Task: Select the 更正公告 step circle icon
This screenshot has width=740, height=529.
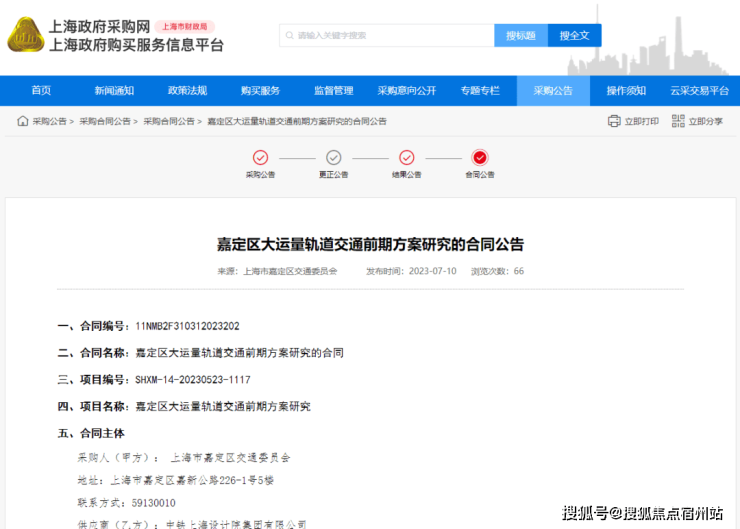Action: [334, 157]
